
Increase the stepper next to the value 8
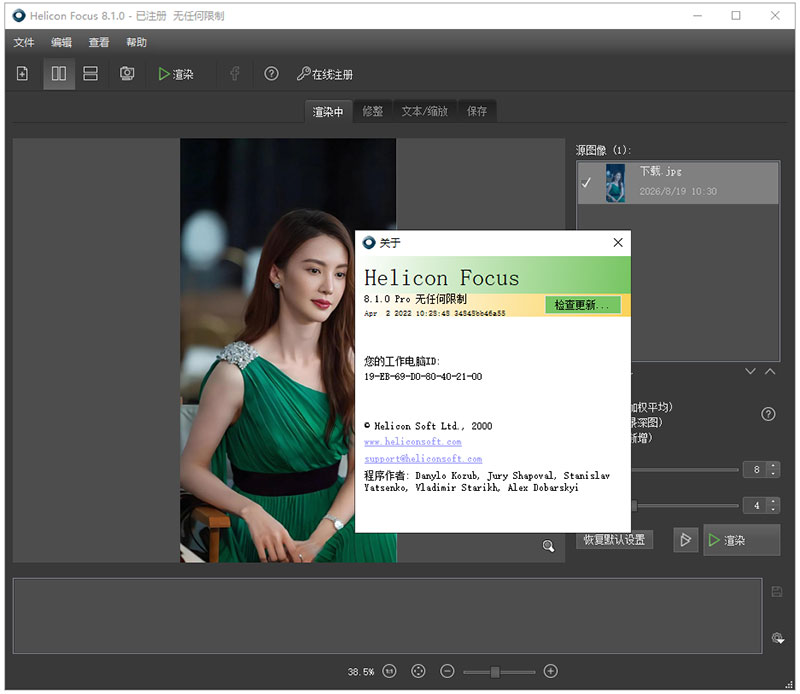coord(774,466)
